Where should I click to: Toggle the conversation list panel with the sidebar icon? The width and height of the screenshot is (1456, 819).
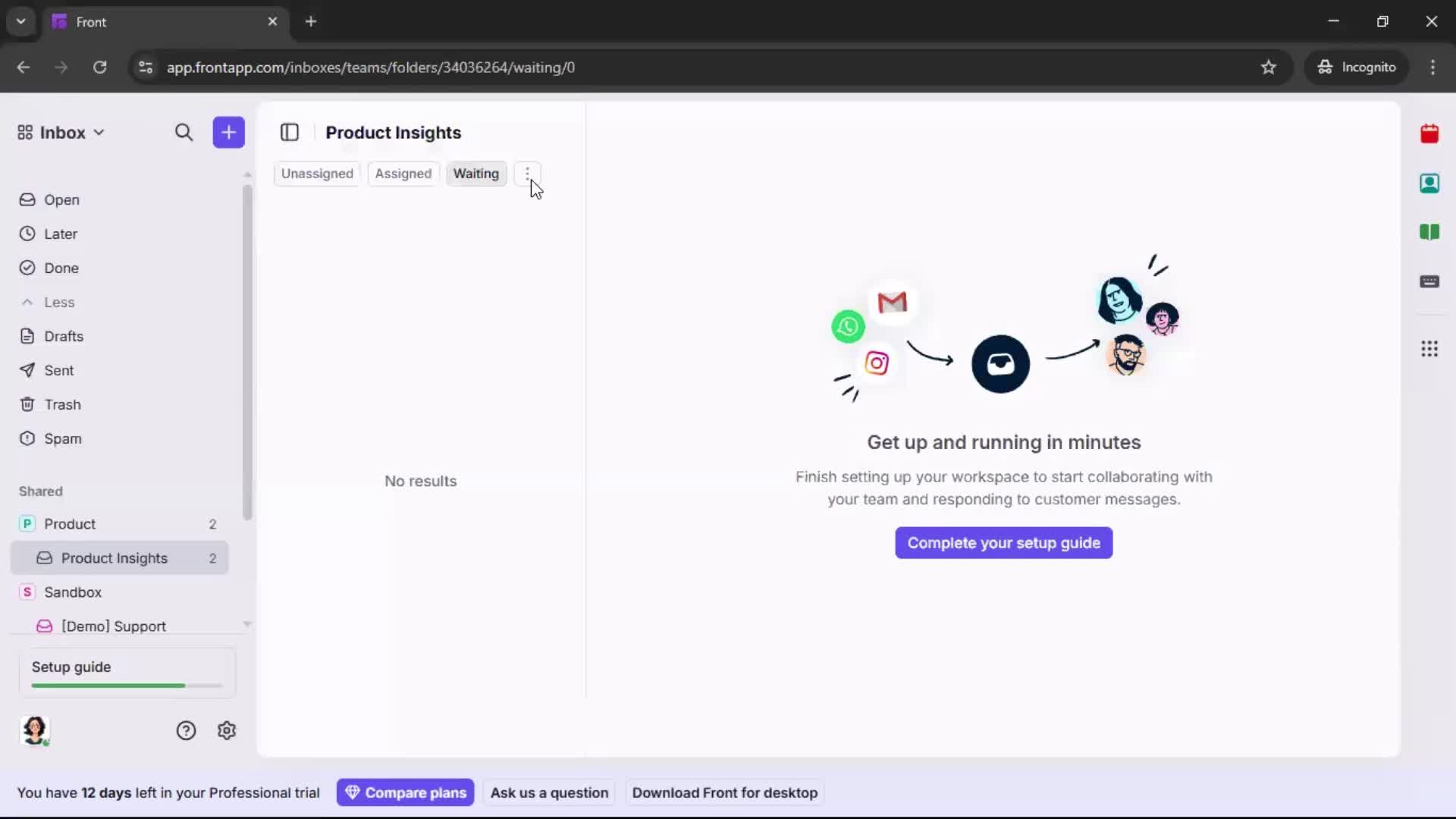pos(290,132)
